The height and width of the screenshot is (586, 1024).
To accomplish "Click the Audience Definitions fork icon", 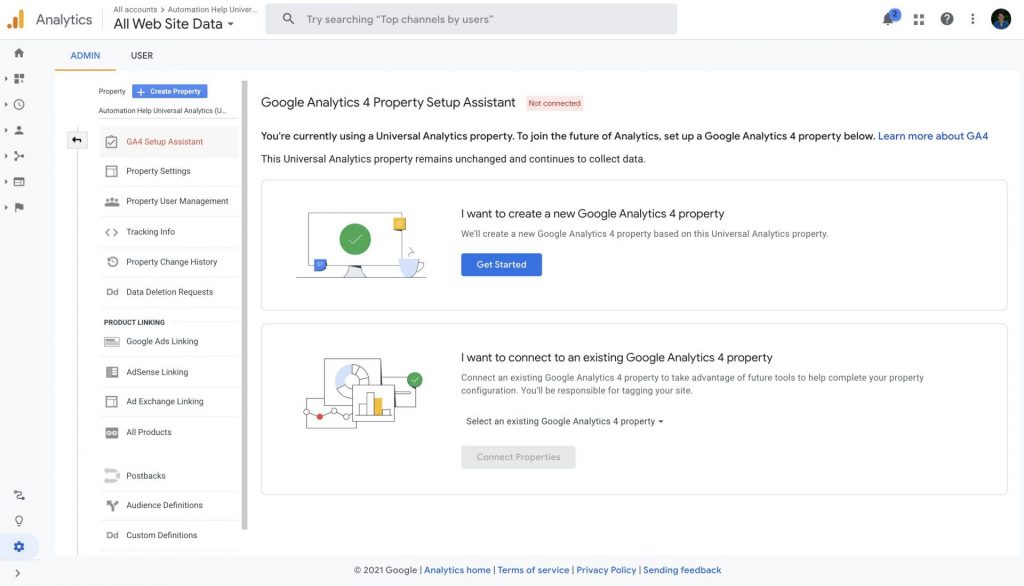I will click(x=112, y=506).
